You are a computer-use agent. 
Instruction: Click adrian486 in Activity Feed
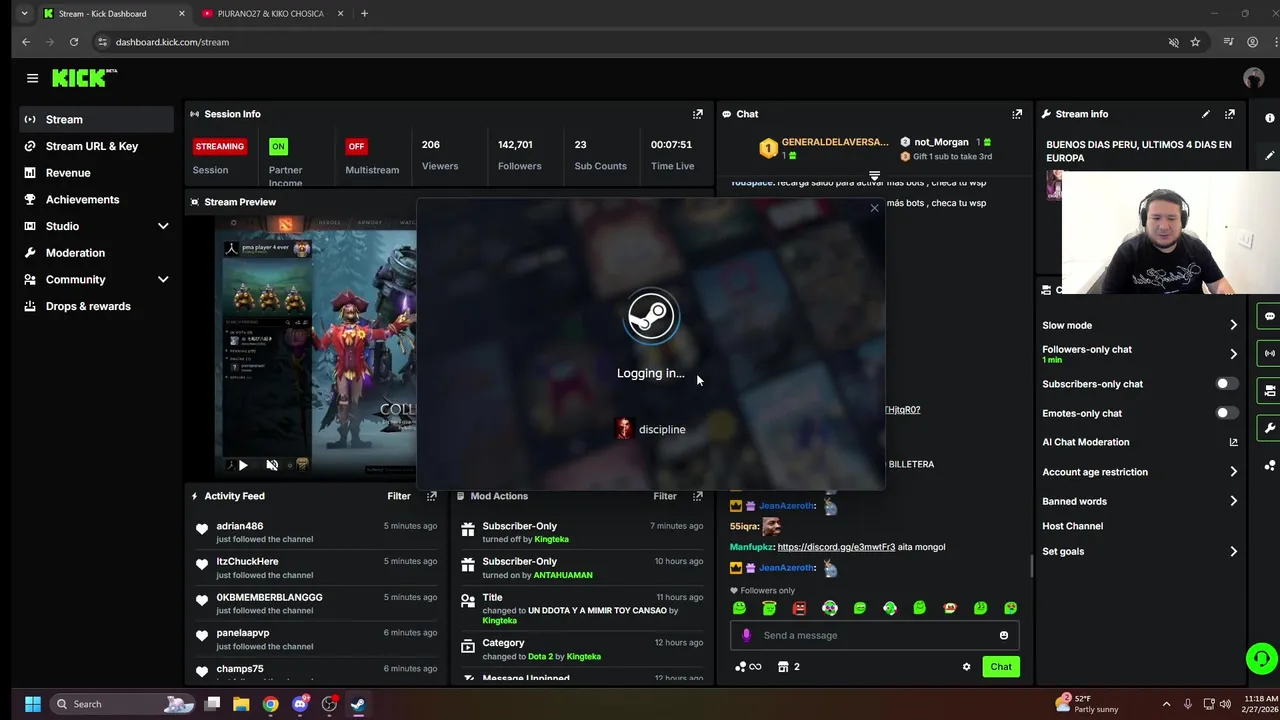[x=240, y=526]
